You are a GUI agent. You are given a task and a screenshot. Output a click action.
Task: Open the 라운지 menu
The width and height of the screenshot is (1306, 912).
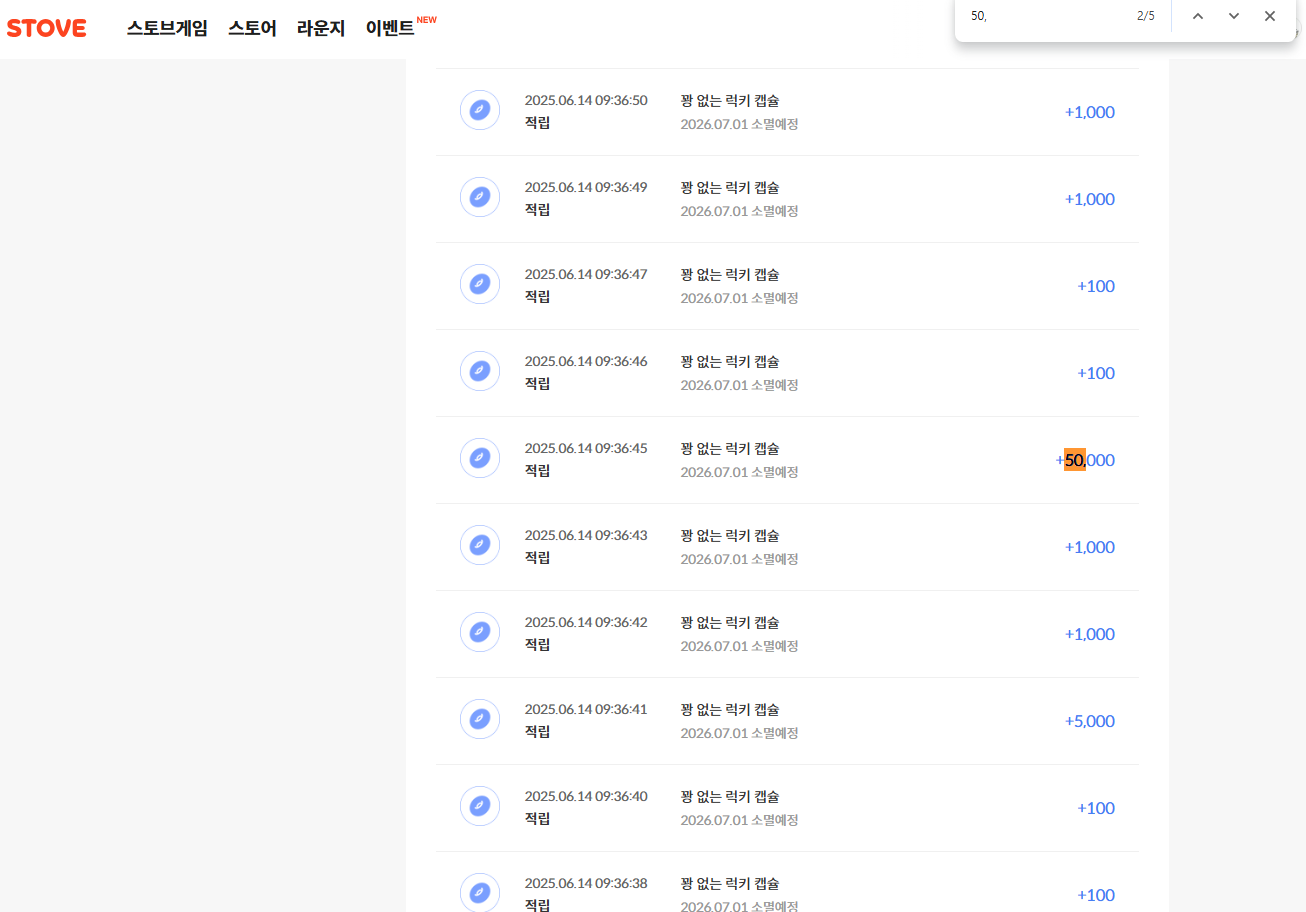click(321, 28)
